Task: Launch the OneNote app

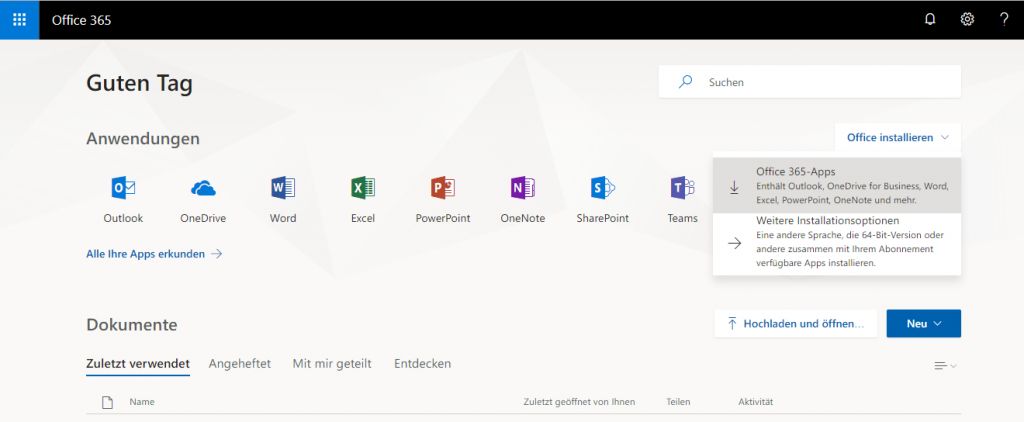Action: [x=522, y=188]
